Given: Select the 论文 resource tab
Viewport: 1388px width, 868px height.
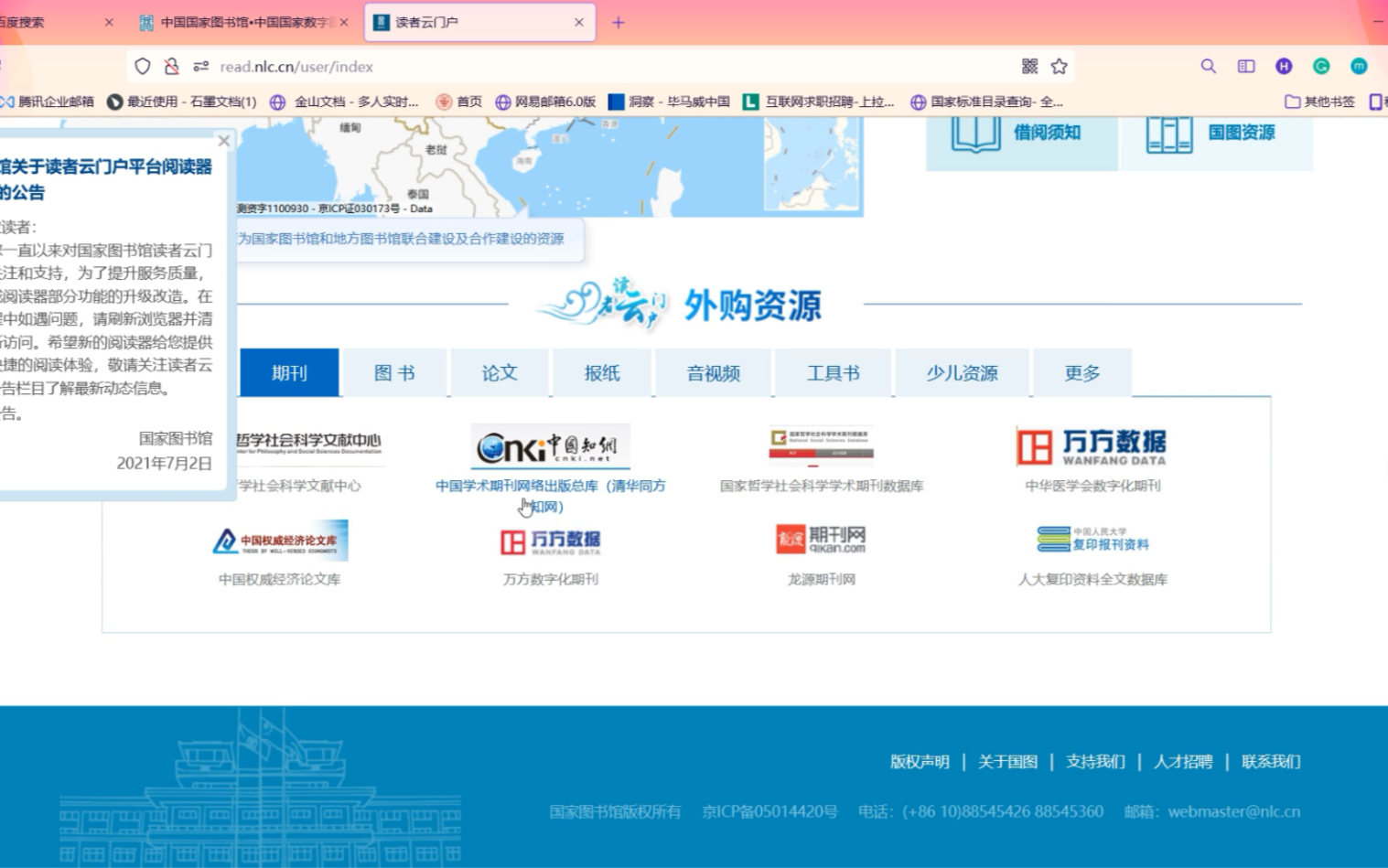Looking at the screenshot, I should (500, 372).
